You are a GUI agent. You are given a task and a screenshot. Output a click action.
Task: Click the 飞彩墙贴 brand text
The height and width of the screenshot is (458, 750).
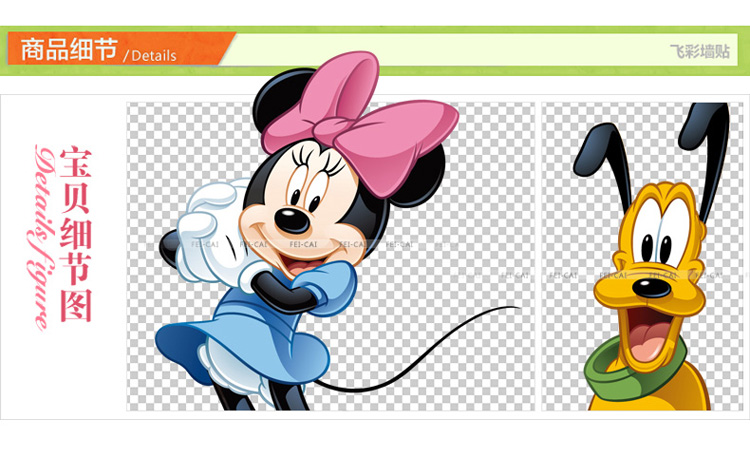coord(700,51)
